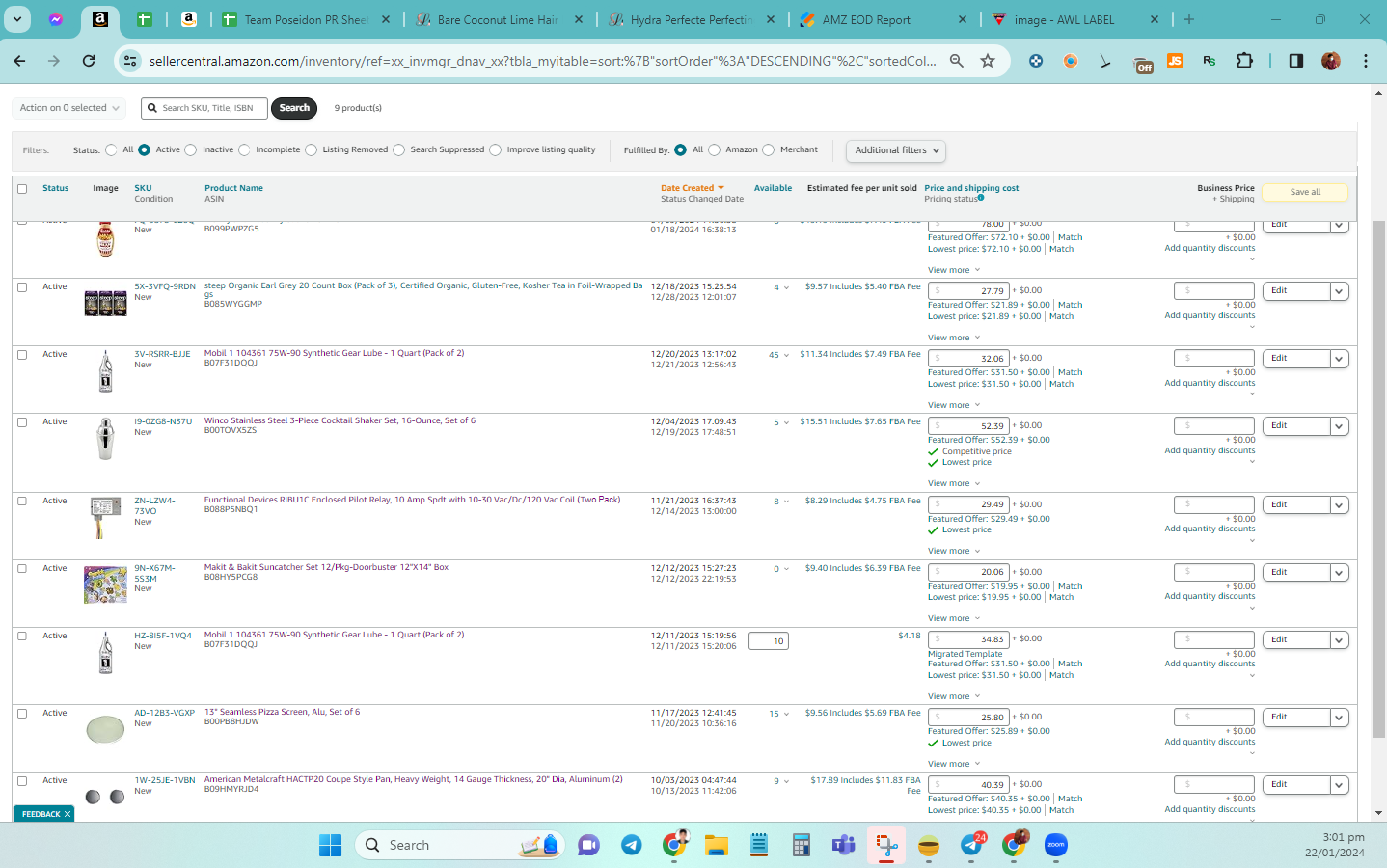Select the Search Suppressed filter

[399, 150]
